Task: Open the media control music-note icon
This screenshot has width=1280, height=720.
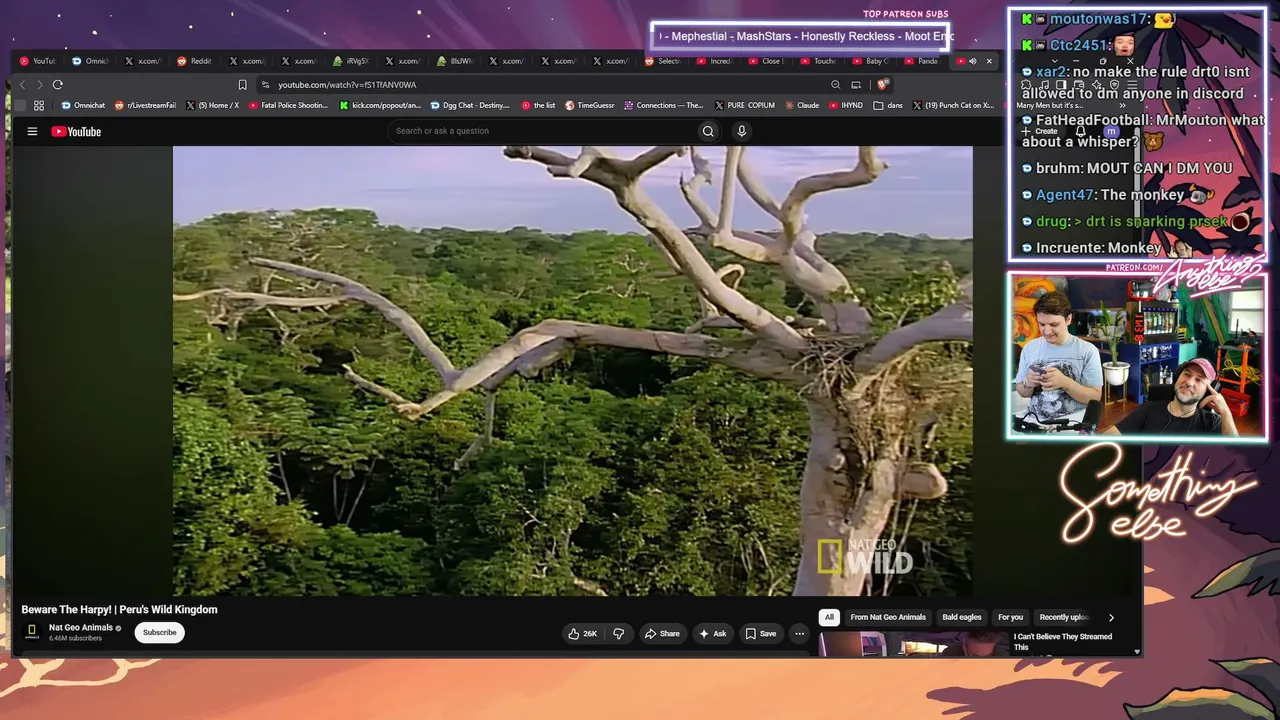Action: click(1043, 85)
